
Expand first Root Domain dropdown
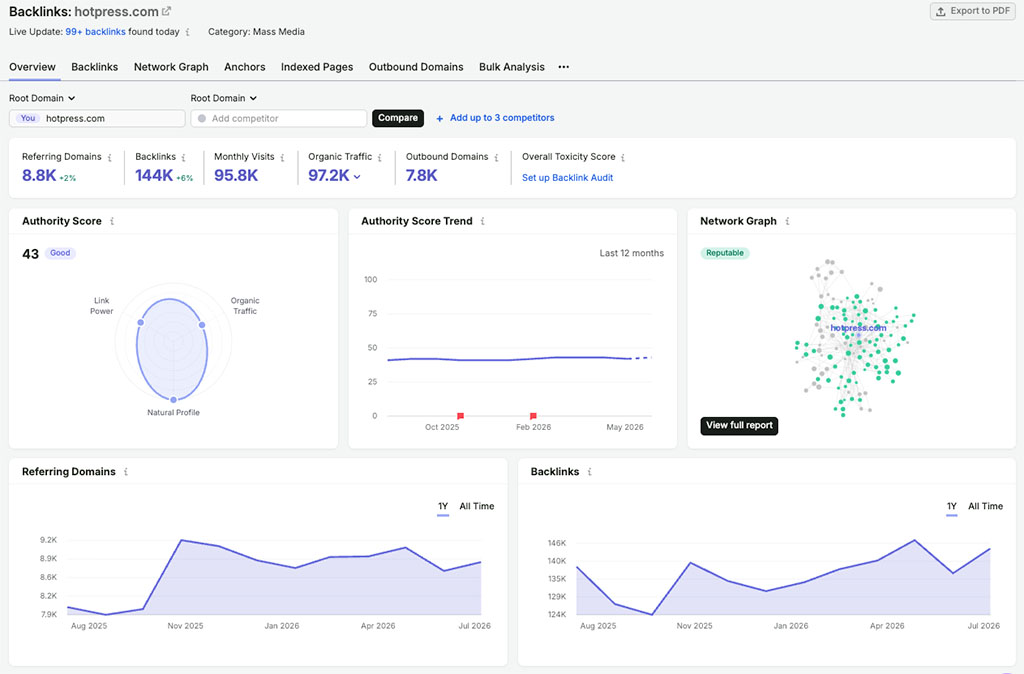click(42, 98)
